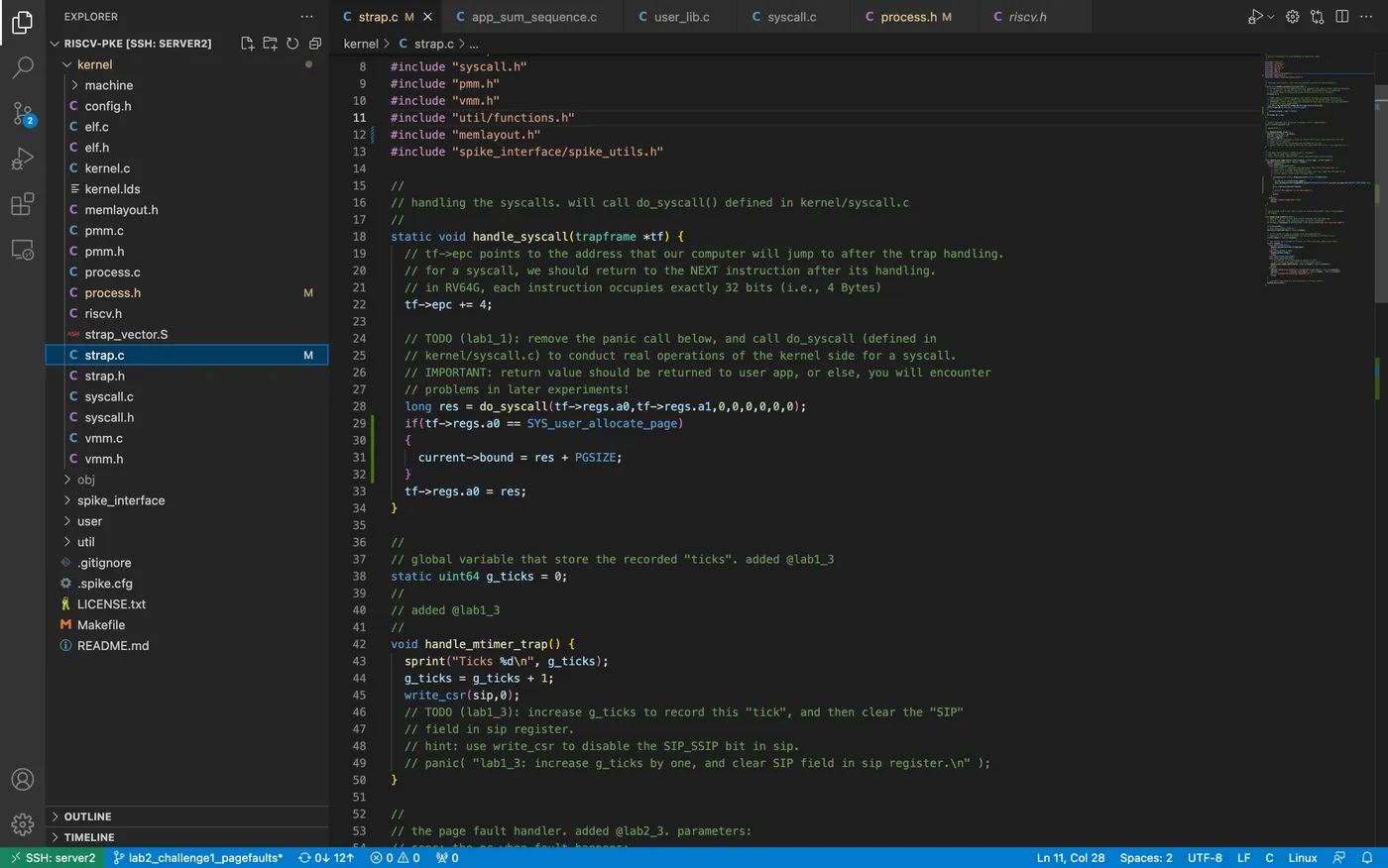Screen dimensions: 1388x868
Task: Open notifications bell in status bar
Action: pos(1366,858)
